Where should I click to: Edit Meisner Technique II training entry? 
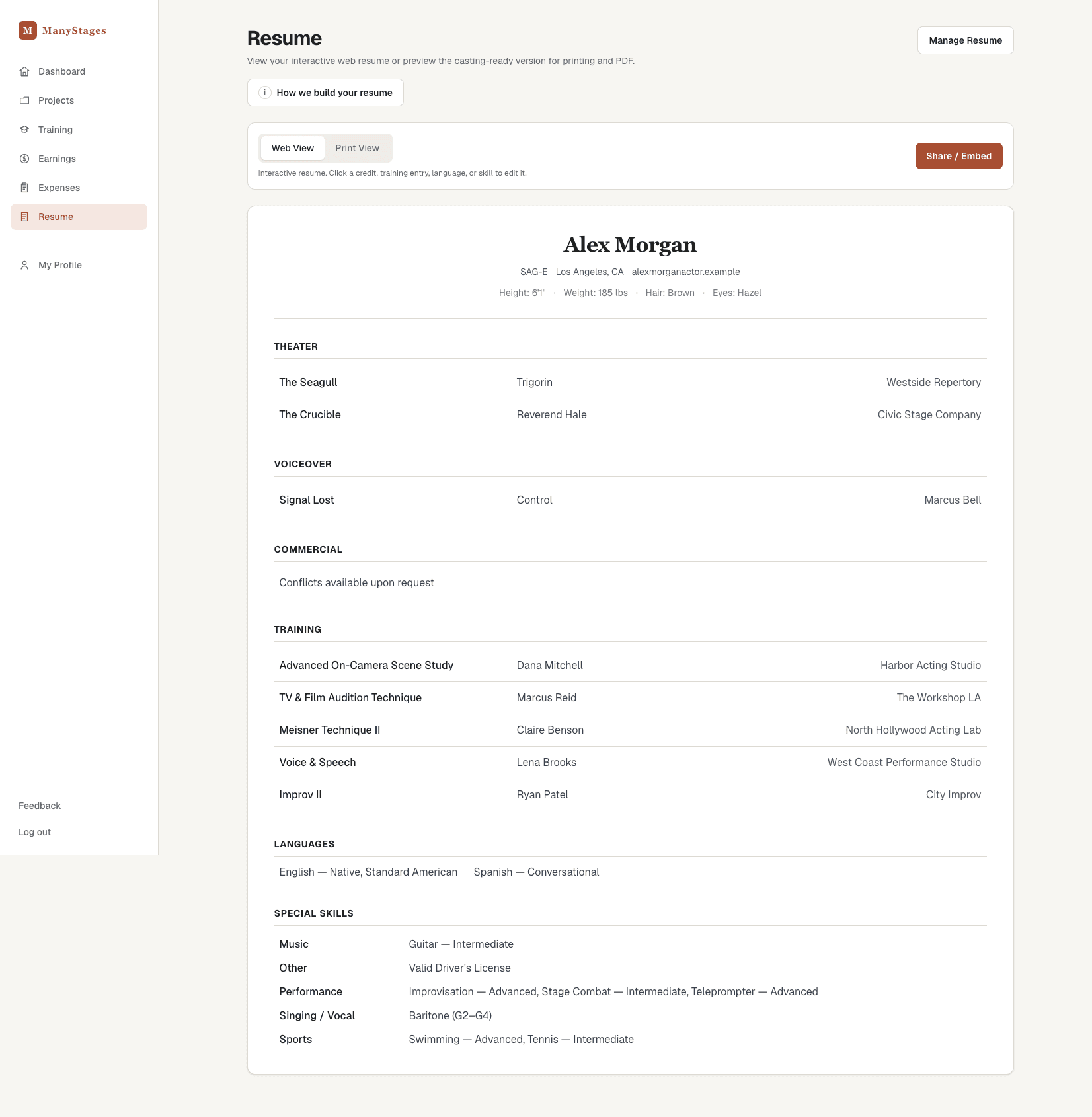point(630,730)
